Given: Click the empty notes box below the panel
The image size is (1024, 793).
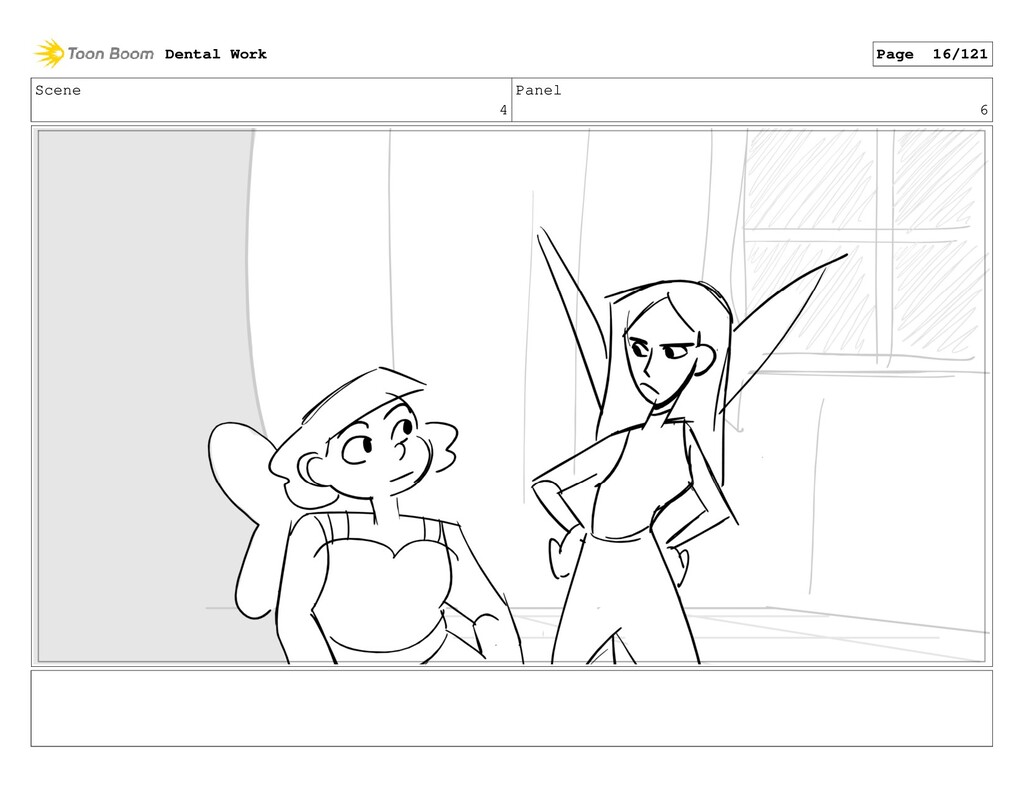Looking at the screenshot, I should coord(511,708).
